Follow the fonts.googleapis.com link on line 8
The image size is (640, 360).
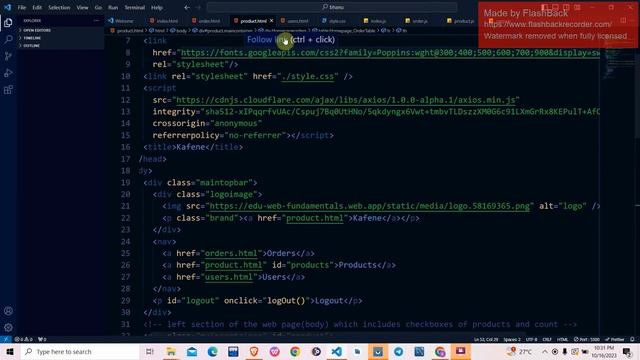point(390,53)
